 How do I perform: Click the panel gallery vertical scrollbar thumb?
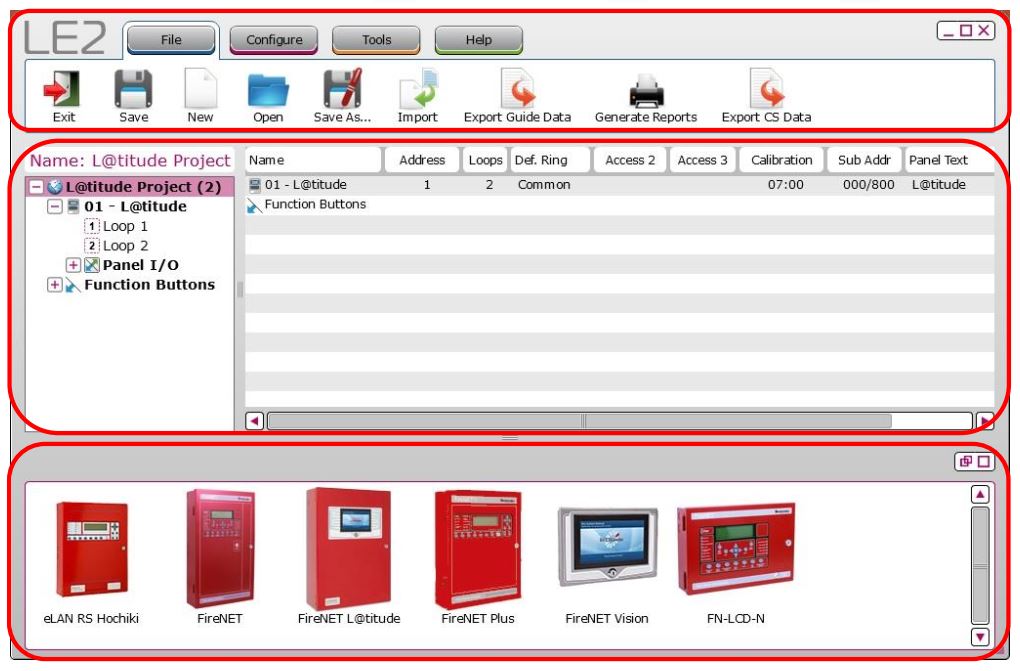(x=980, y=566)
